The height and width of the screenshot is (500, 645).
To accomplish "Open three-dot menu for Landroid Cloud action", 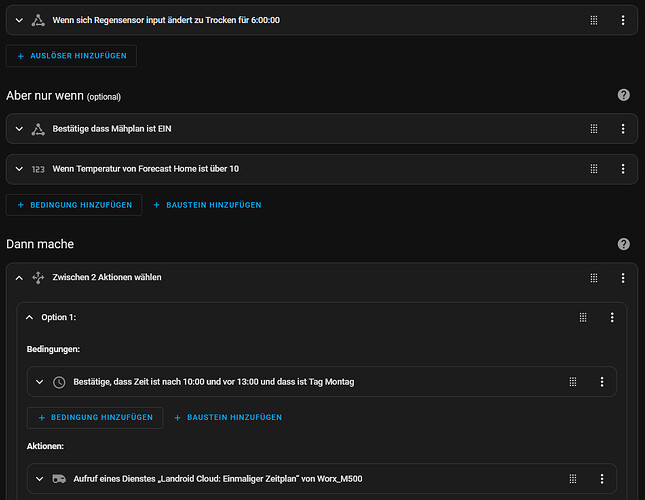I will click(x=602, y=479).
